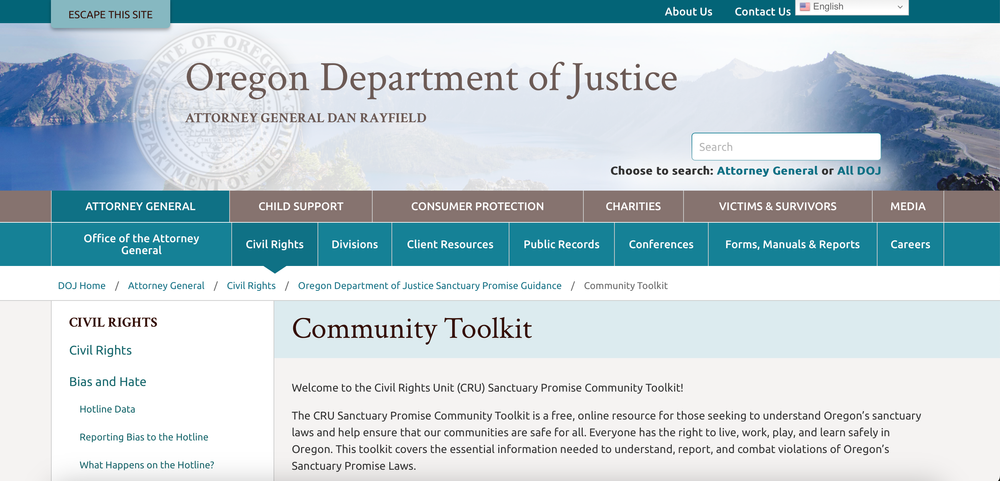Image resolution: width=1000 pixels, height=481 pixels.
Task: Select the Child Support main tab
Action: point(300,206)
